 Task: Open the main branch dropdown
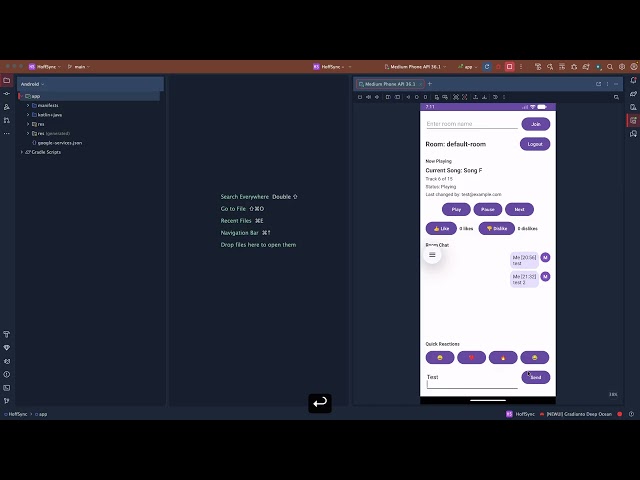click(x=79, y=67)
